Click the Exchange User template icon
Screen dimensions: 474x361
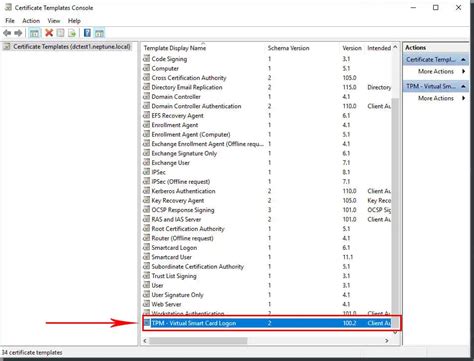[146, 162]
